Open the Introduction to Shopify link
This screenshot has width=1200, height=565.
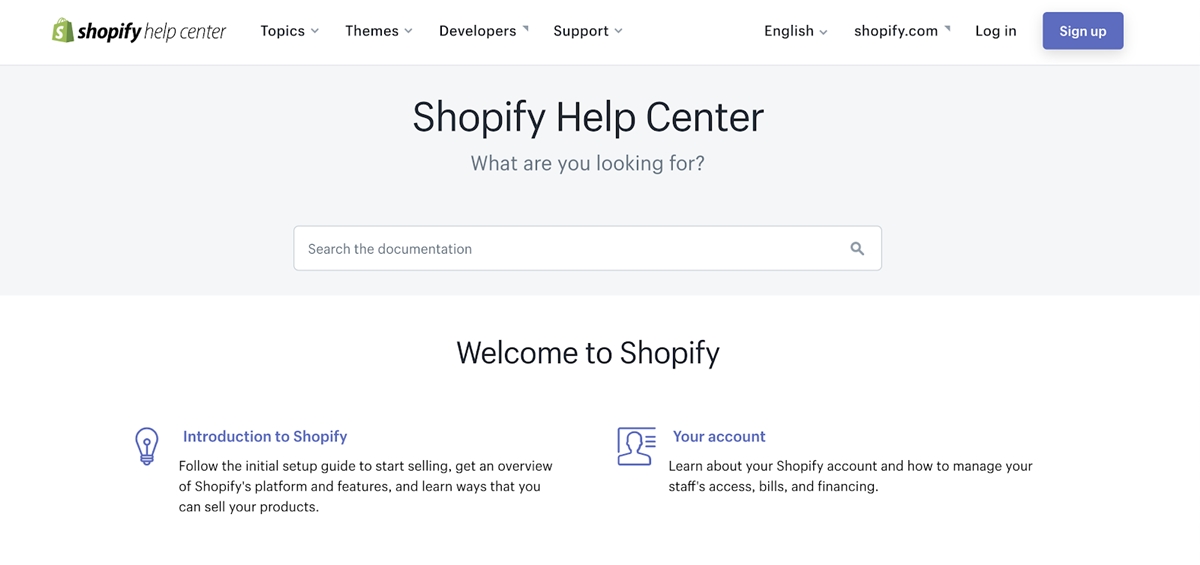265,437
